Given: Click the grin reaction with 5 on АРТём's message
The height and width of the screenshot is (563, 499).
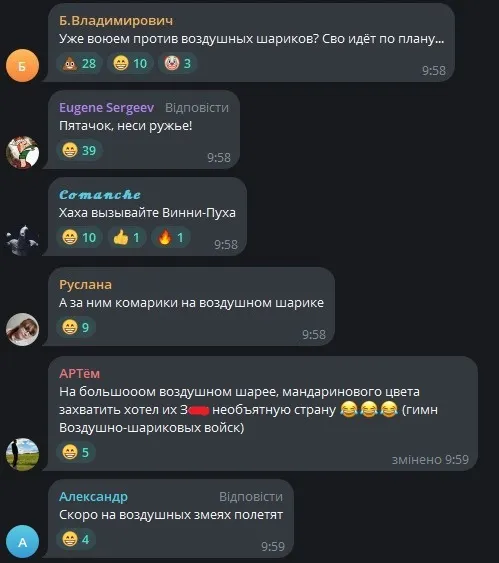Looking at the screenshot, I should pyautogui.click(x=76, y=452).
